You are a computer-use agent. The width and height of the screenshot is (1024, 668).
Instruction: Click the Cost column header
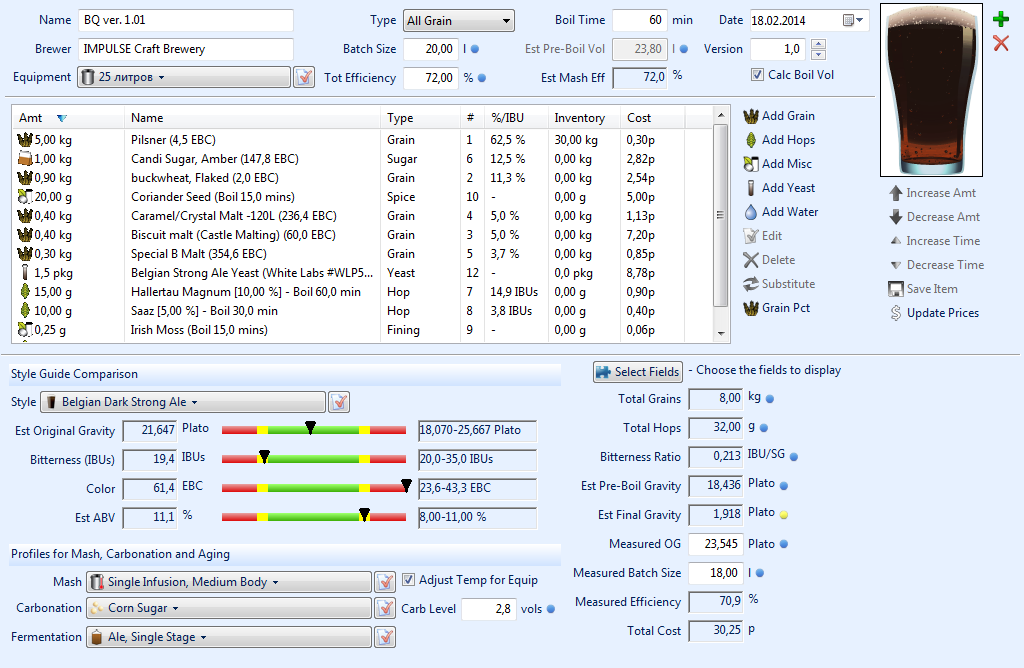pos(640,118)
